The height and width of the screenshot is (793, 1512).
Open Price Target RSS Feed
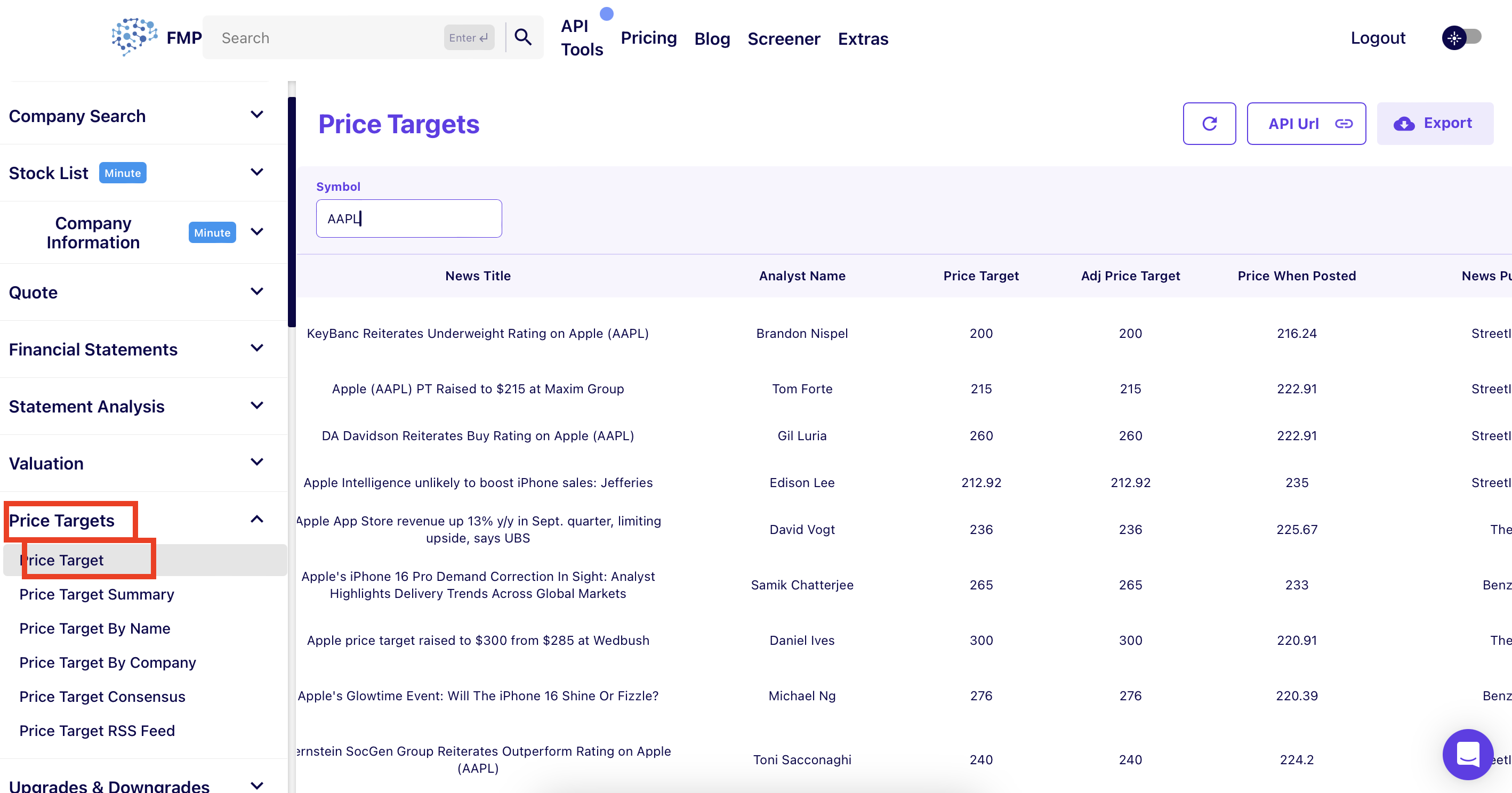pos(97,730)
